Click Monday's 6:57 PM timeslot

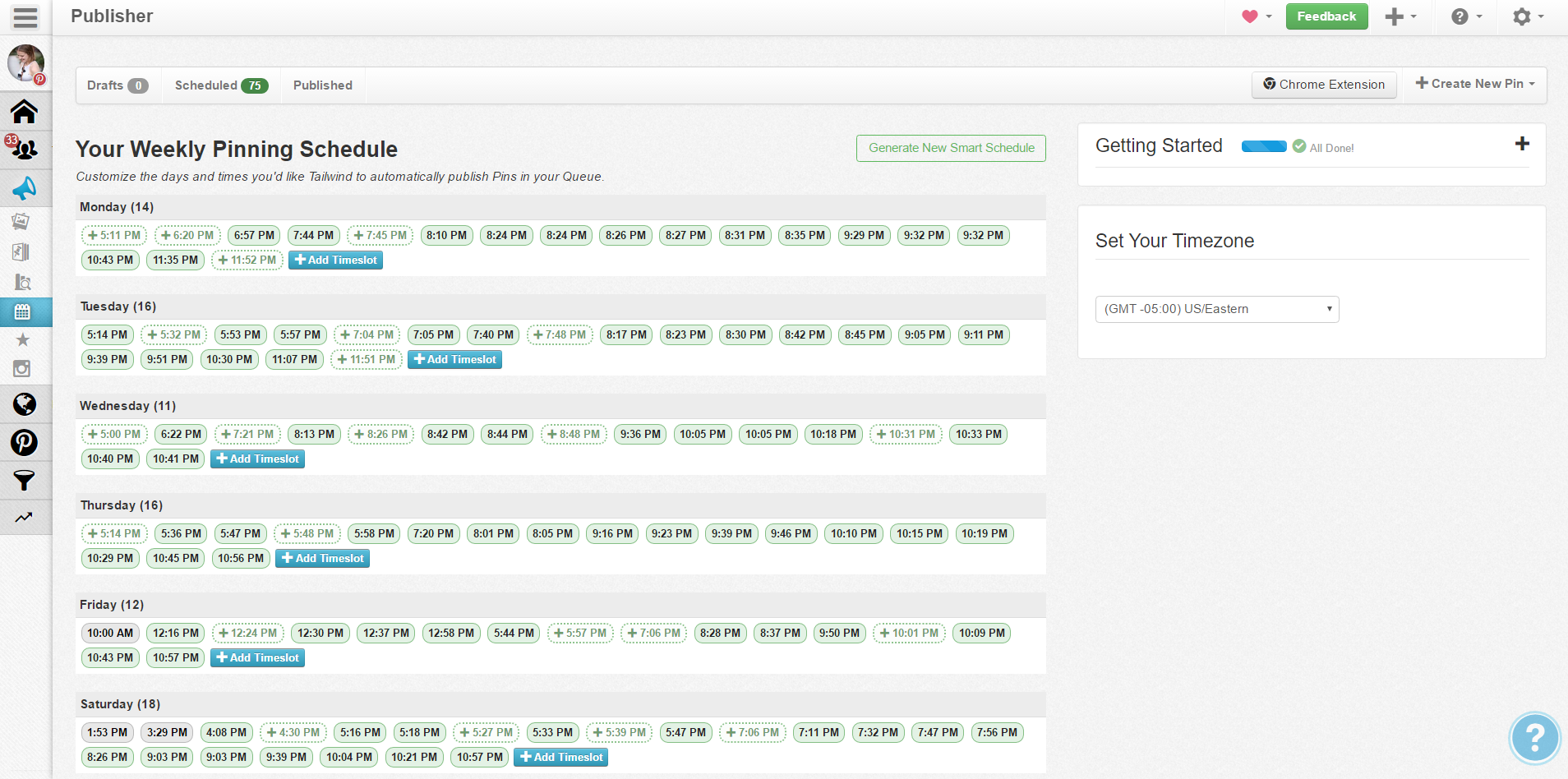point(254,235)
